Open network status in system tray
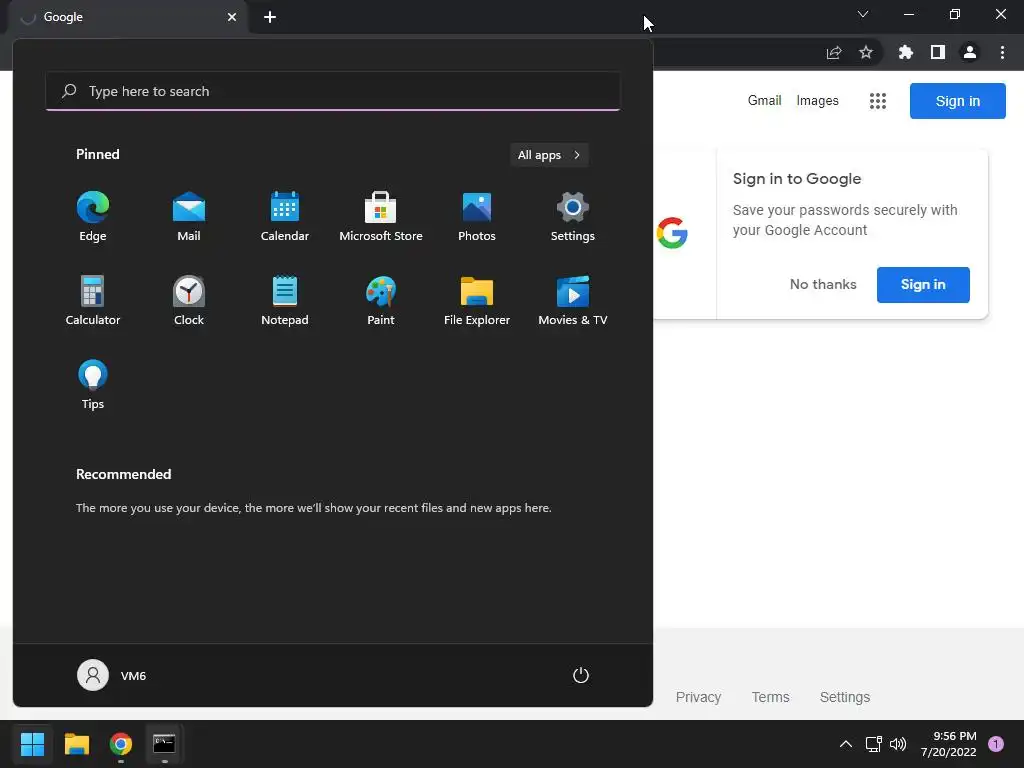Image resolution: width=1024 pixels, height=768 pixels. pos(873,744)
